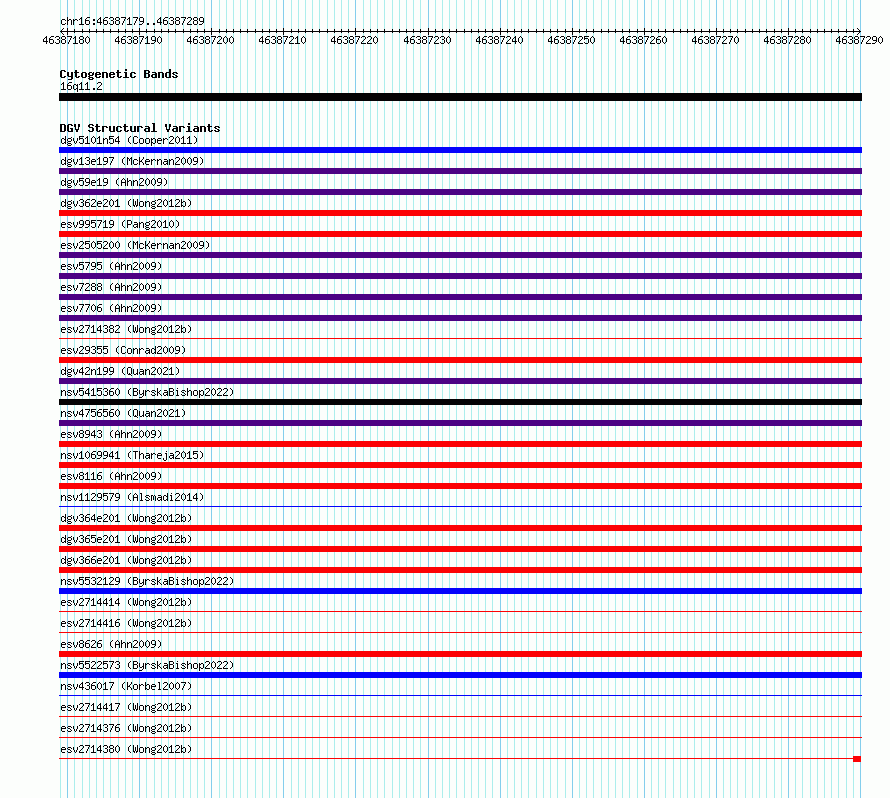The height and width of the screenshot is (798, 890).
Task: Click ruler tick label 46387230
Action: [x=427, y=40]
